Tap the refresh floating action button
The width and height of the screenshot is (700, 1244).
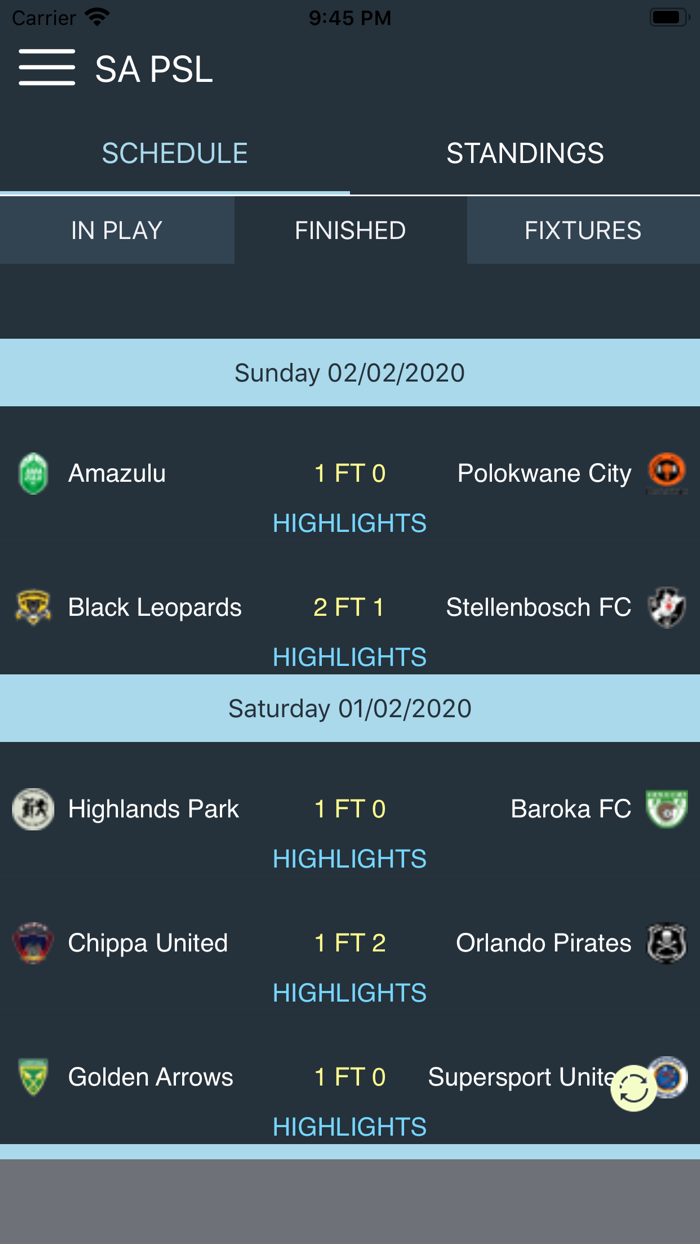tap(633, 1087)
